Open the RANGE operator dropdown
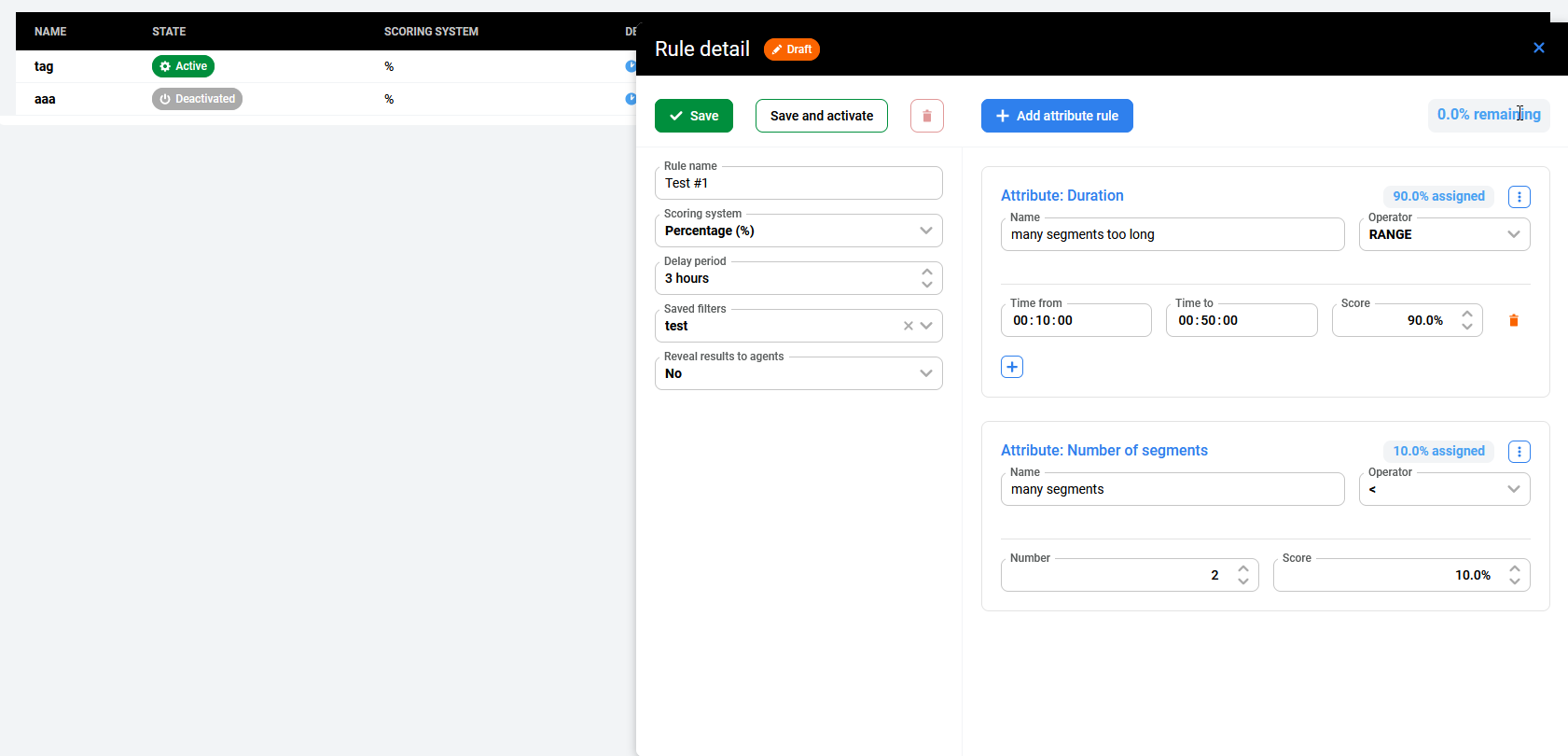Image resolution: width=1568 pixels, height=756 pixels. (x=1444, y=234)
